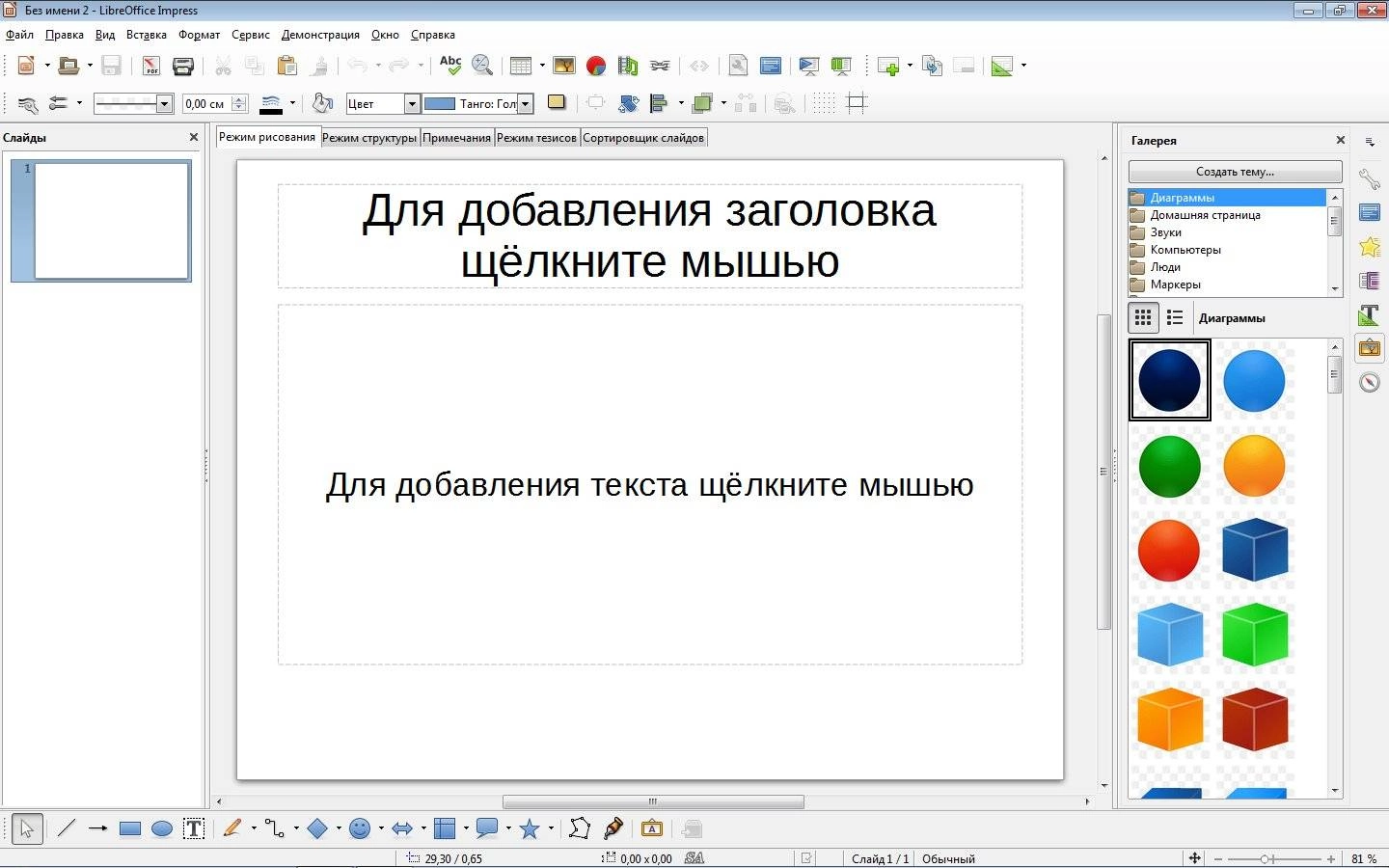Select the orange sphere in gallery

[1254, 466]
